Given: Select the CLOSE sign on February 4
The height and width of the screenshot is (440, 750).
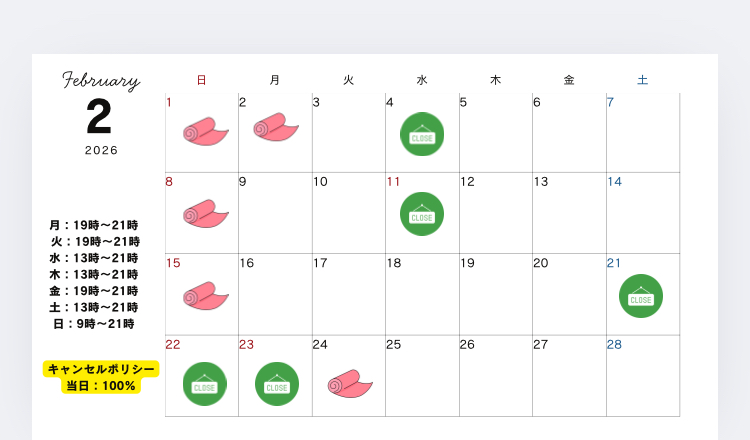Looking at the screenshot, I should pyautogui.click(x=422, y=134).
